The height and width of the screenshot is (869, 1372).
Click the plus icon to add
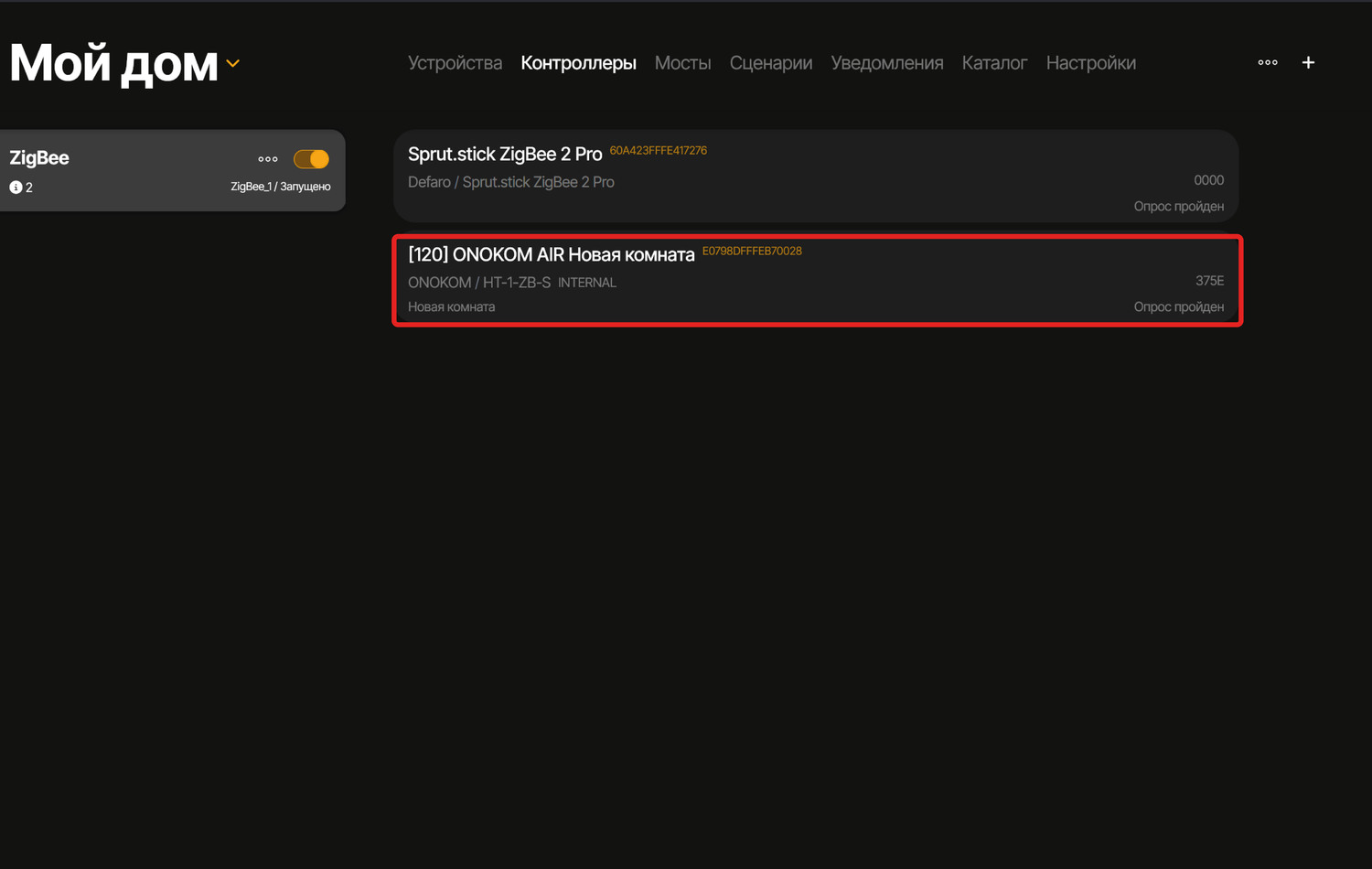tap(1308, 62)
